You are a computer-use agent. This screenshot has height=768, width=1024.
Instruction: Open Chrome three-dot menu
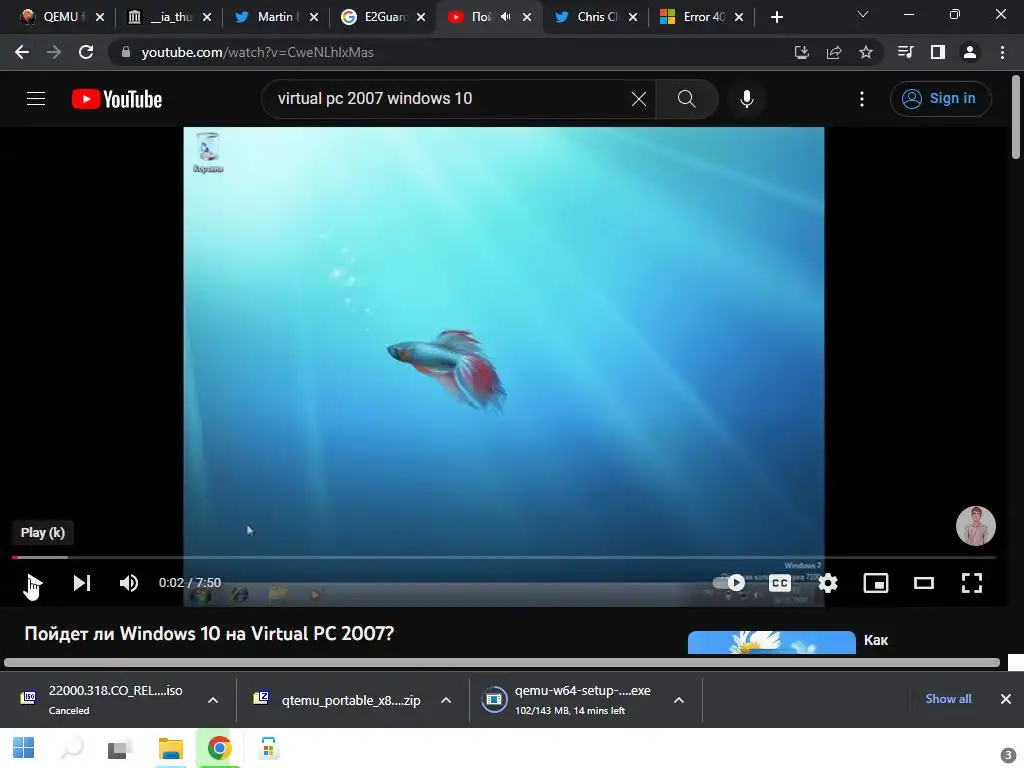click(x=1002, y=52)
